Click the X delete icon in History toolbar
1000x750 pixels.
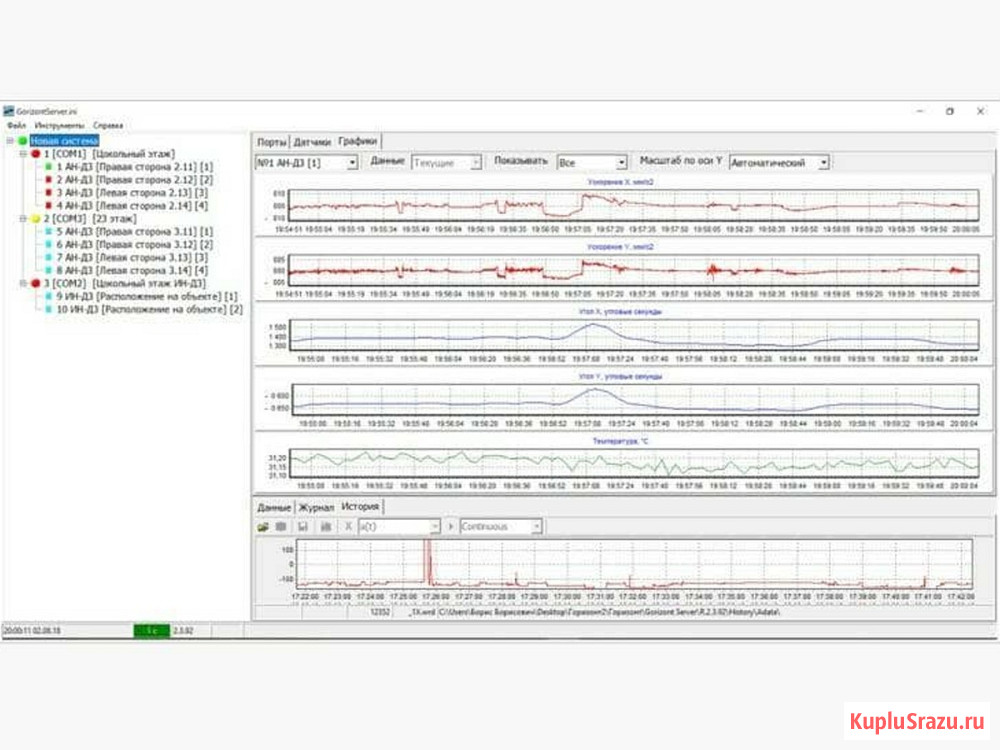click(348, 526)
